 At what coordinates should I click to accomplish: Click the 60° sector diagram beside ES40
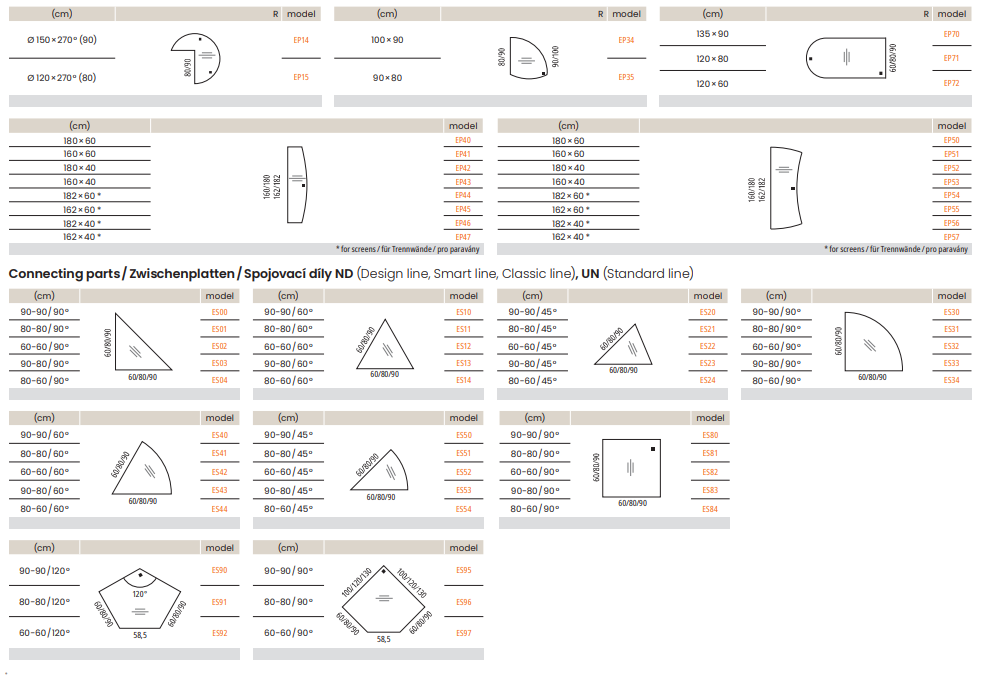click(142, 468)
